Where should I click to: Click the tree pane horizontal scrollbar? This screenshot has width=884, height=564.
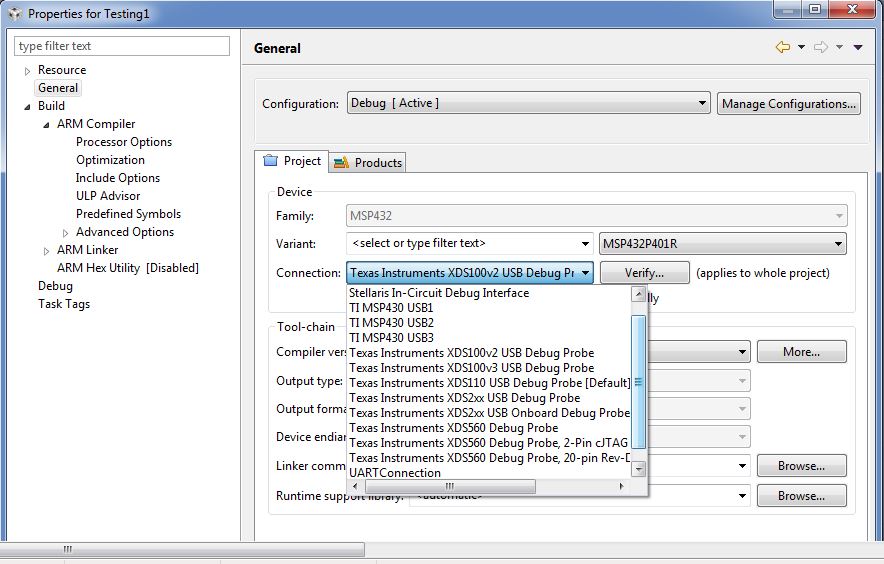tap(183, 549)
